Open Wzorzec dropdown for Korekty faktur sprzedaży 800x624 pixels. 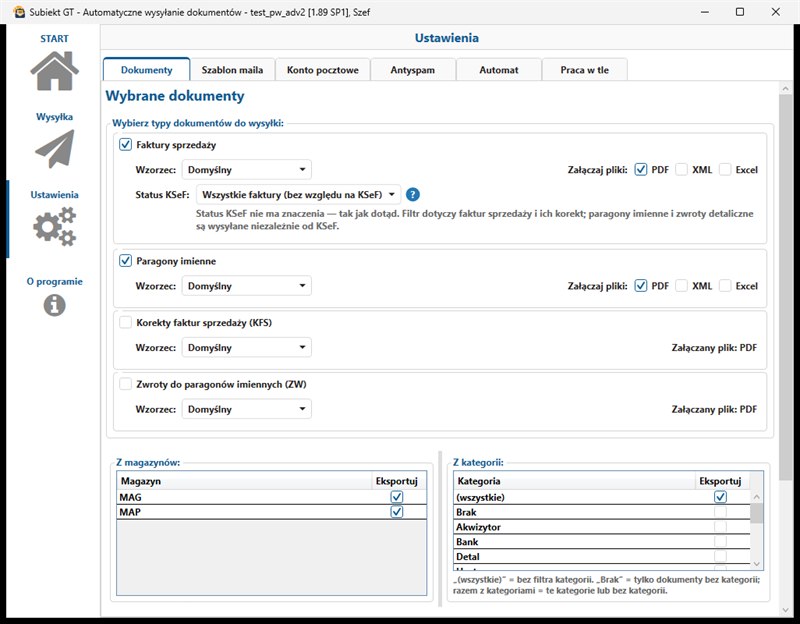click(x=246, y=347)
